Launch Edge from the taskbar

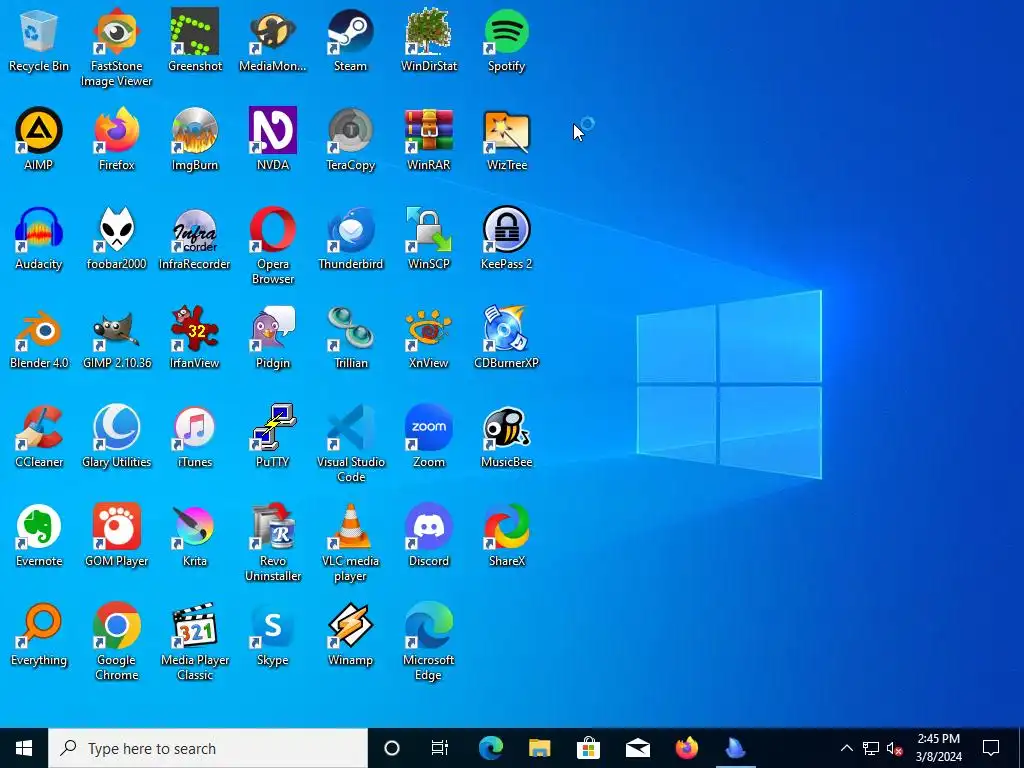pyautogui.click(x=490, y=748)
